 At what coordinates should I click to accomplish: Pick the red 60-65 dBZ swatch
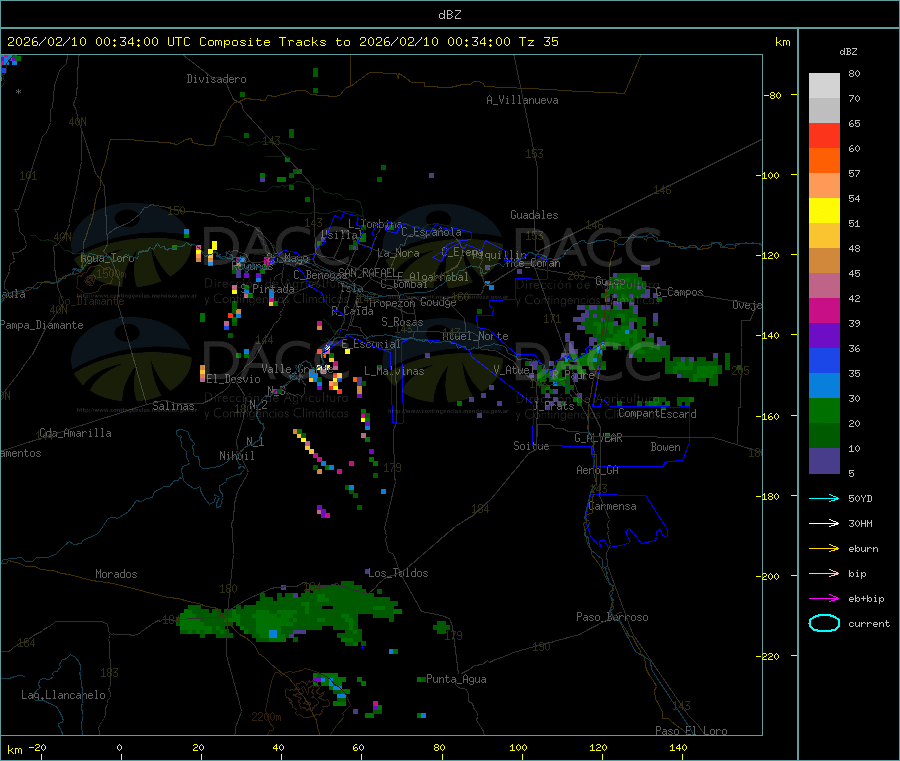(x=824, y=136)
